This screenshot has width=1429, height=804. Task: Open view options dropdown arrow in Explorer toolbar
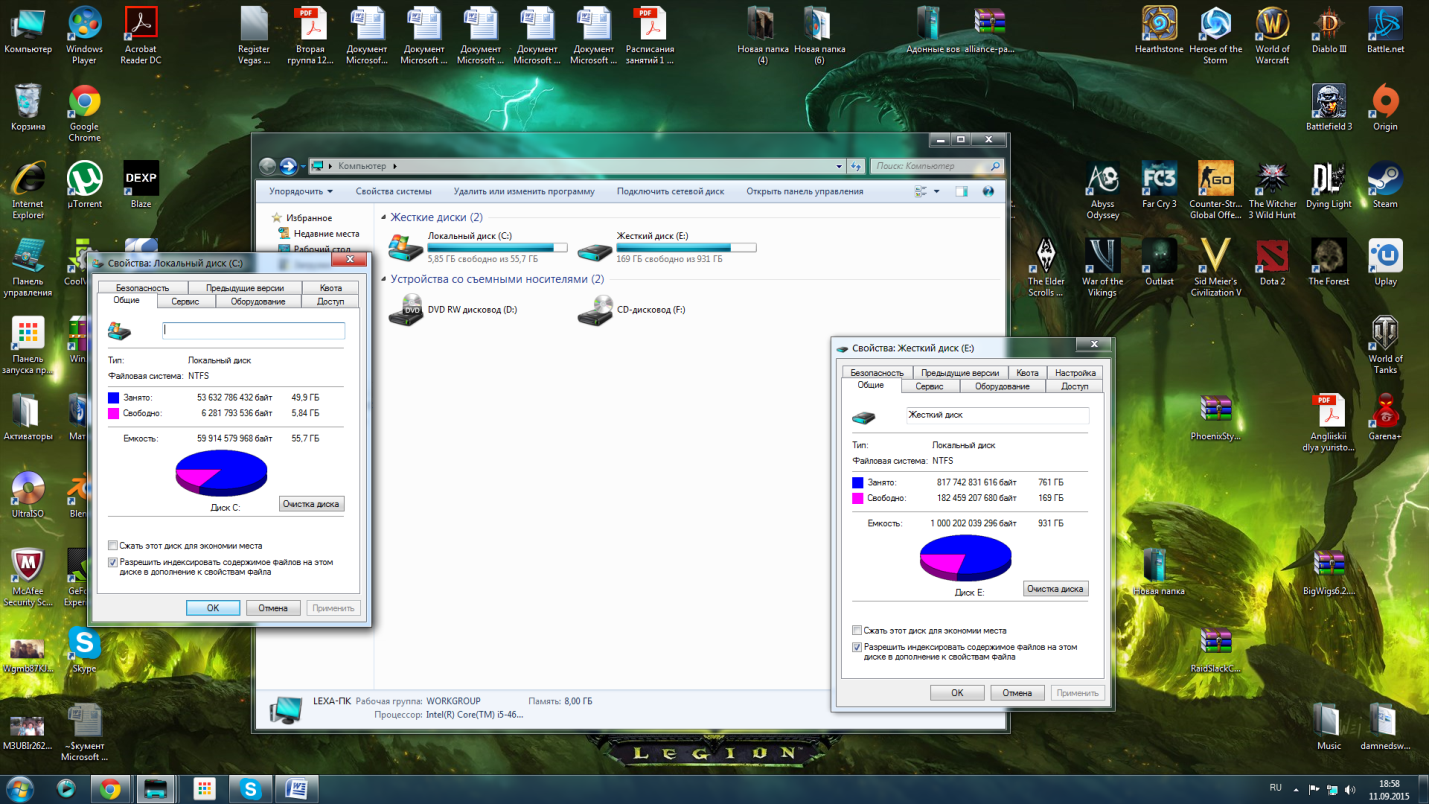coord(938,191)
